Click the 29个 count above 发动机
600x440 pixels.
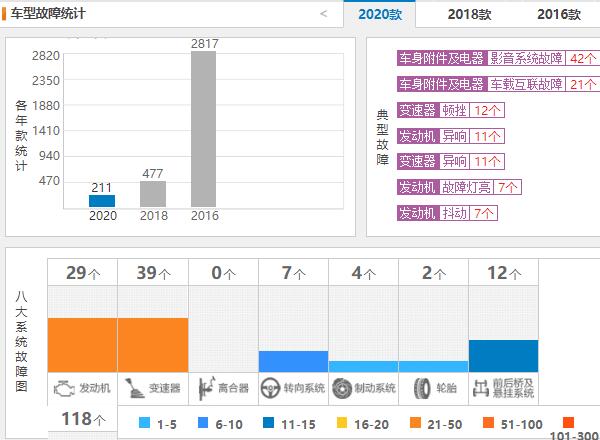tap(83, 273)
